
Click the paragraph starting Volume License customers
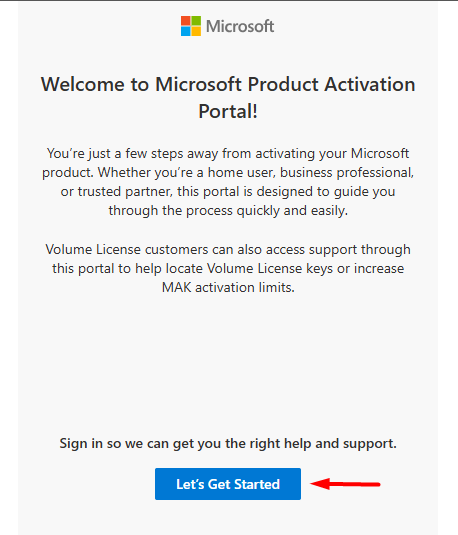228,268
